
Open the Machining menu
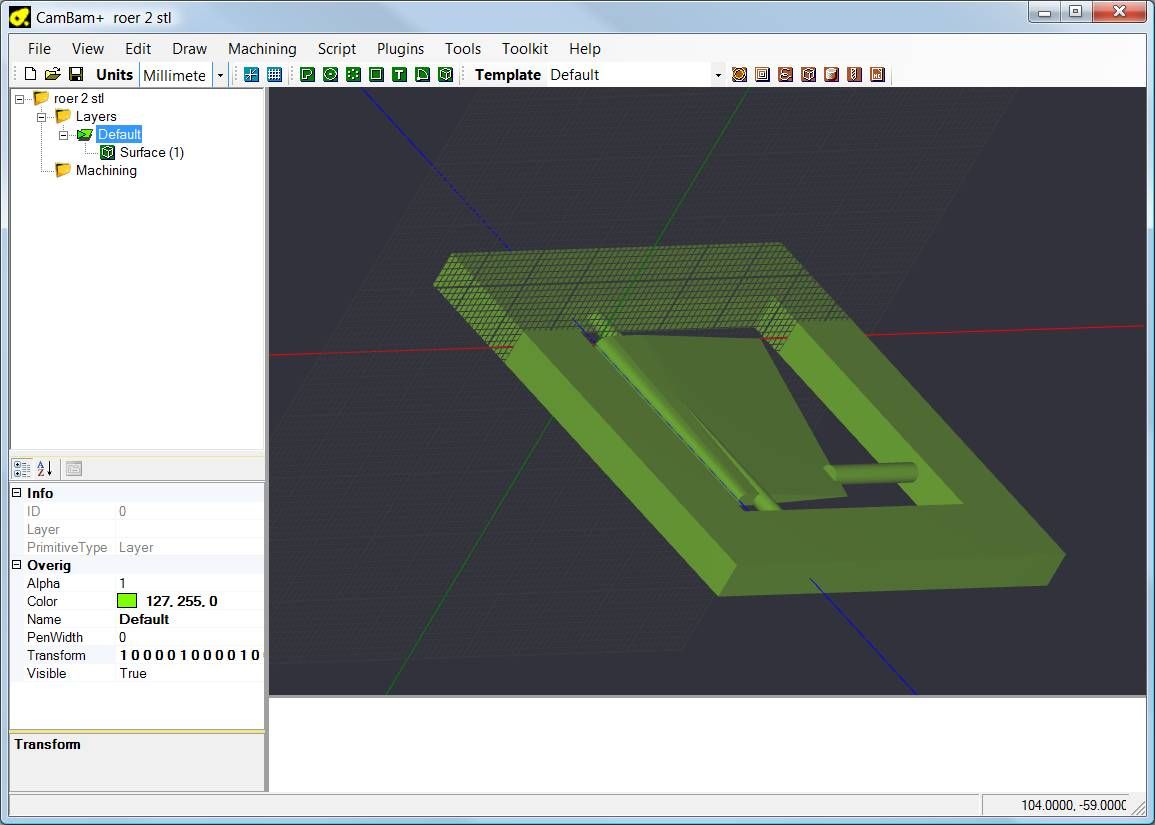(262, 48)
